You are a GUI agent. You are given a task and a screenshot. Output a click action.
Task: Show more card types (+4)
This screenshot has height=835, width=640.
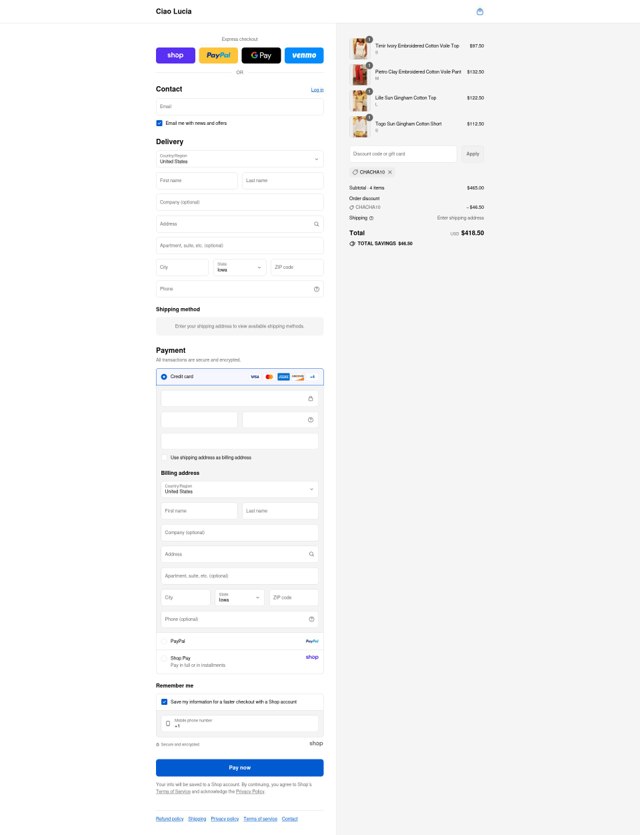point(312,376)
